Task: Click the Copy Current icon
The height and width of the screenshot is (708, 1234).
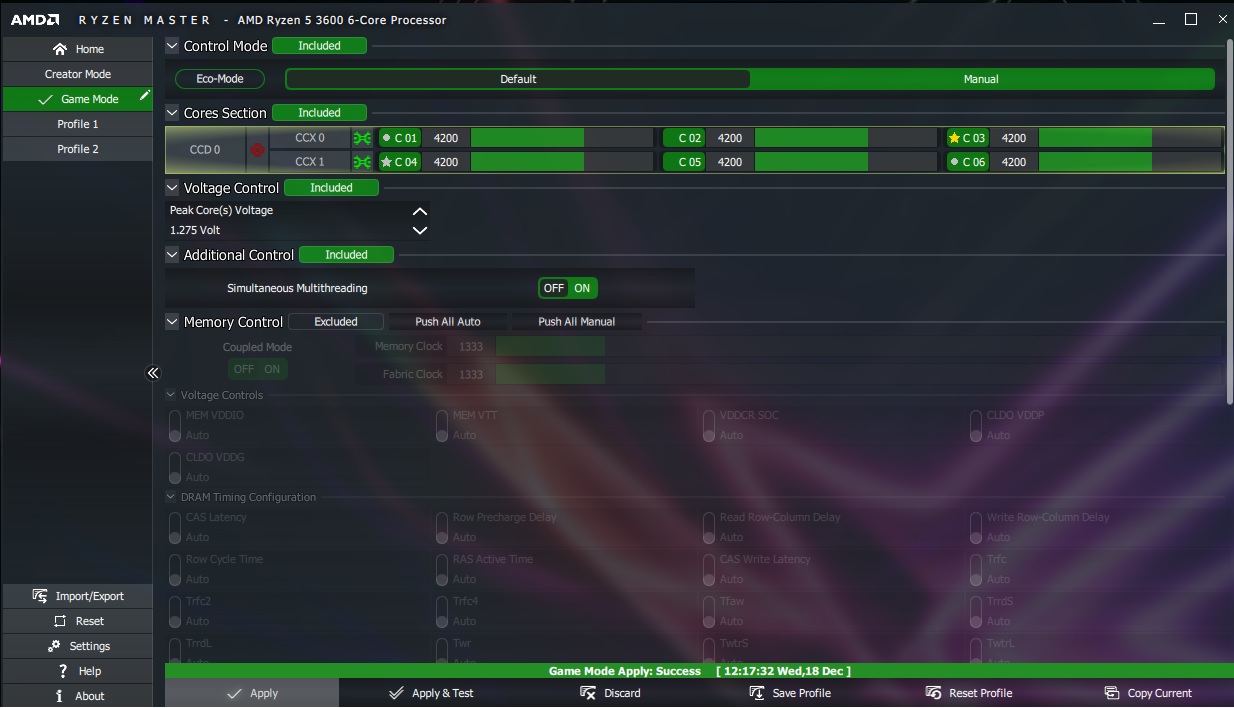Action: (1111, 693)
